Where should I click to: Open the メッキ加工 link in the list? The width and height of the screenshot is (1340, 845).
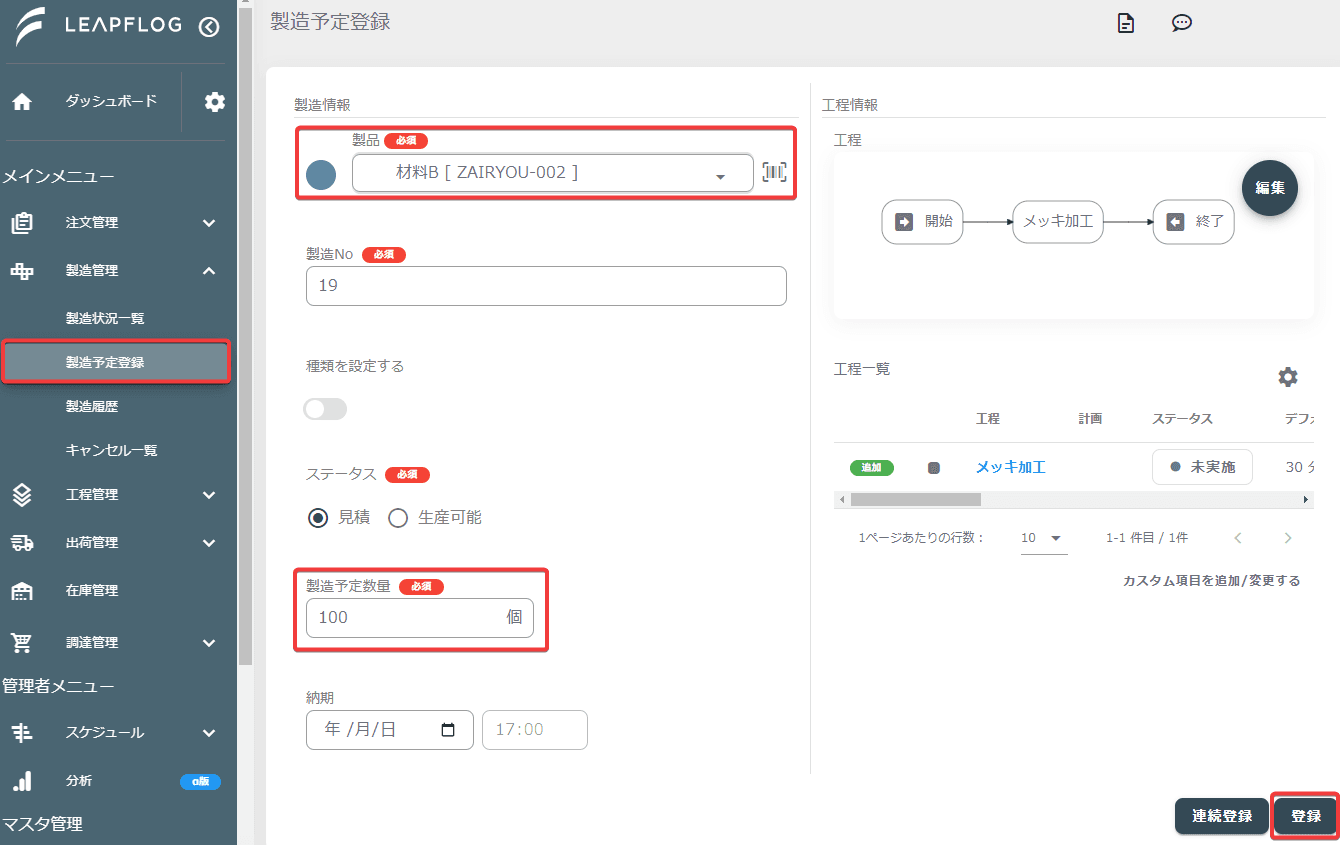pyautogui.click(x=1011, y=467)
